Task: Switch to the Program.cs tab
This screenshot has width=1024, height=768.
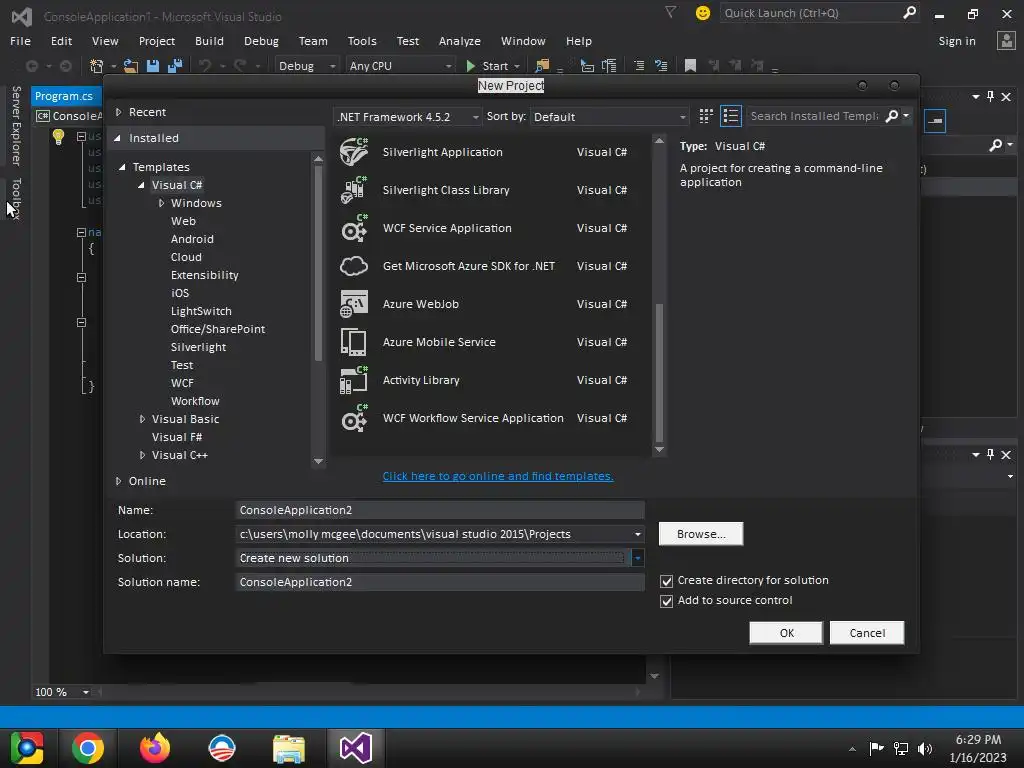Action: [x=64, y=96]
